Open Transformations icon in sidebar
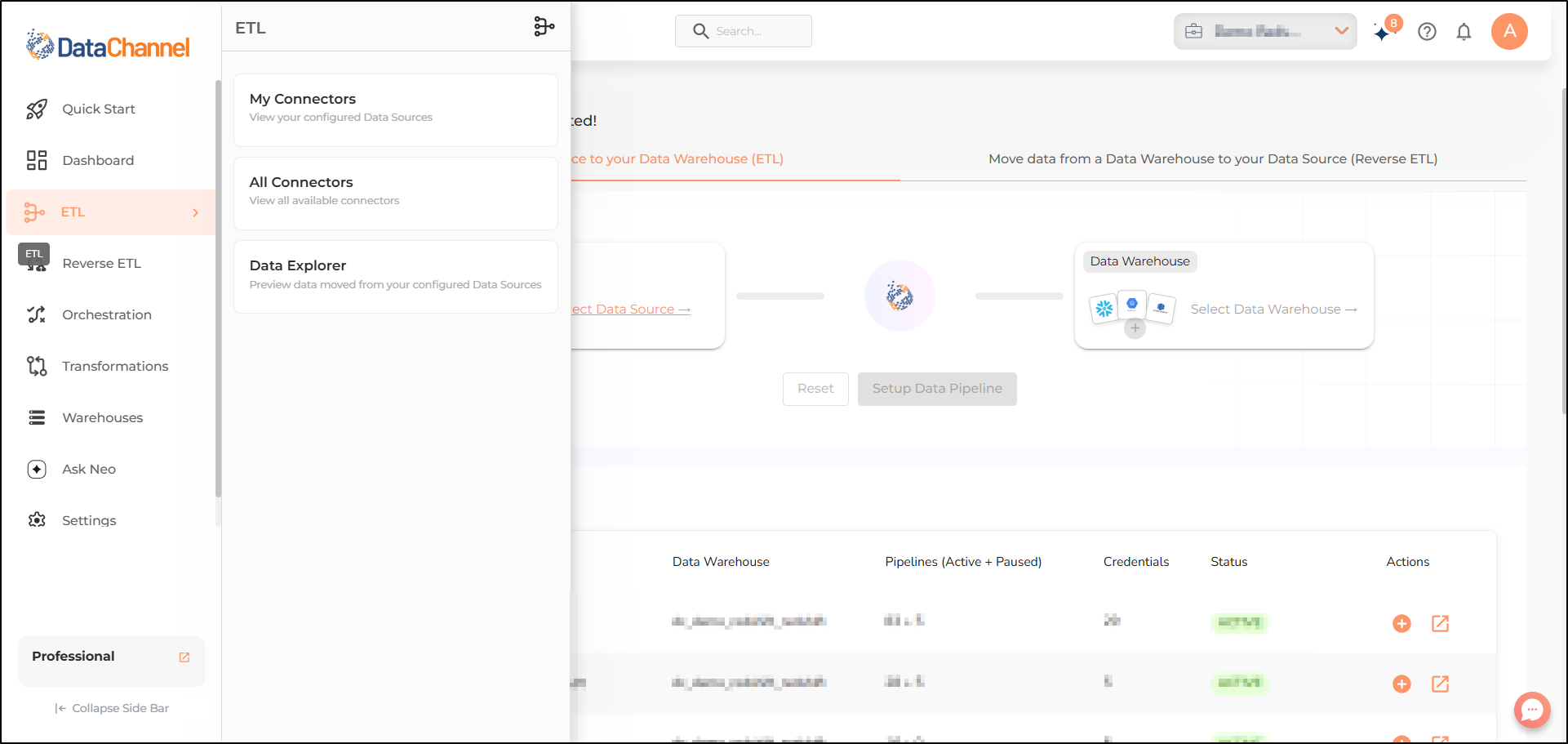Image resolution: width=1568 pixels, height=744 pixels. 37,366
